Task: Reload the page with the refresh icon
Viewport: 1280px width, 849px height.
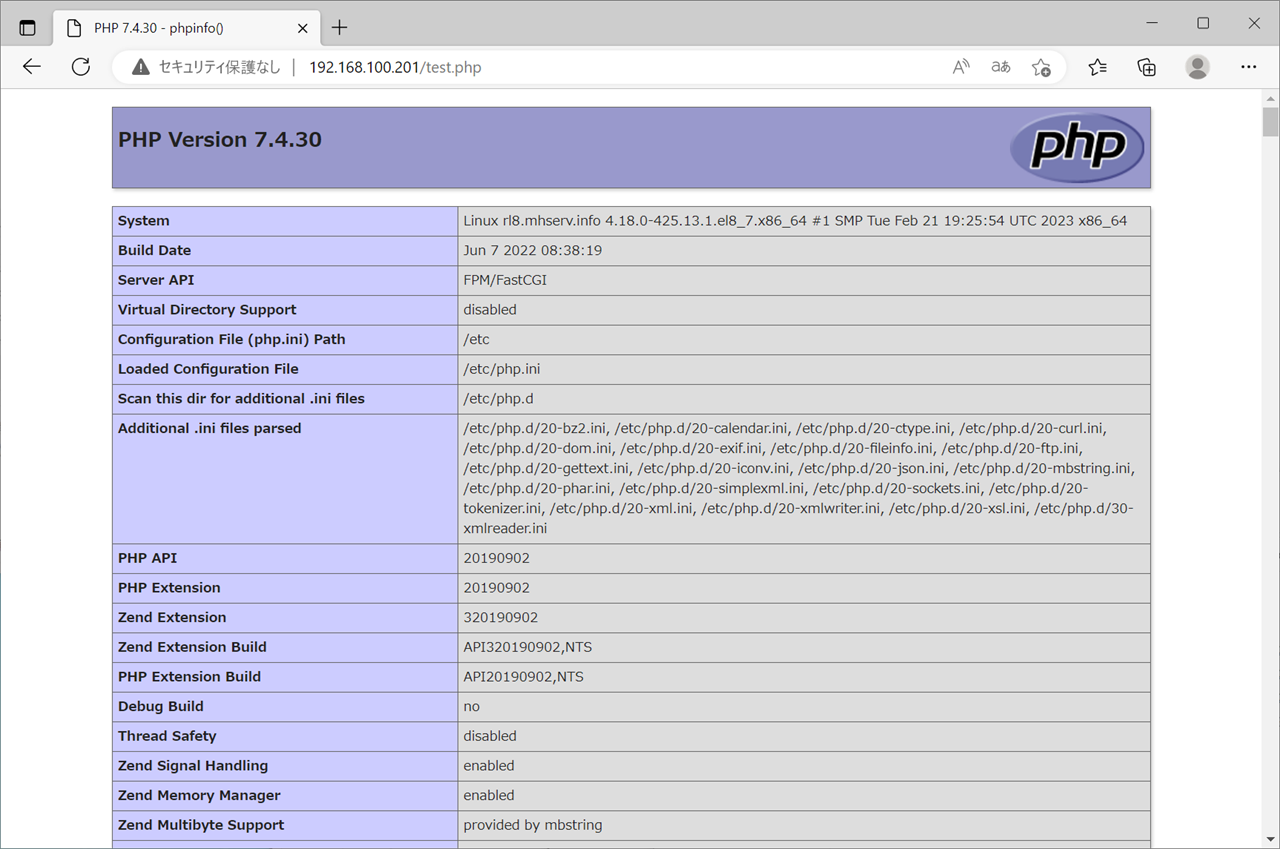Action: click(x=80, y=66)
